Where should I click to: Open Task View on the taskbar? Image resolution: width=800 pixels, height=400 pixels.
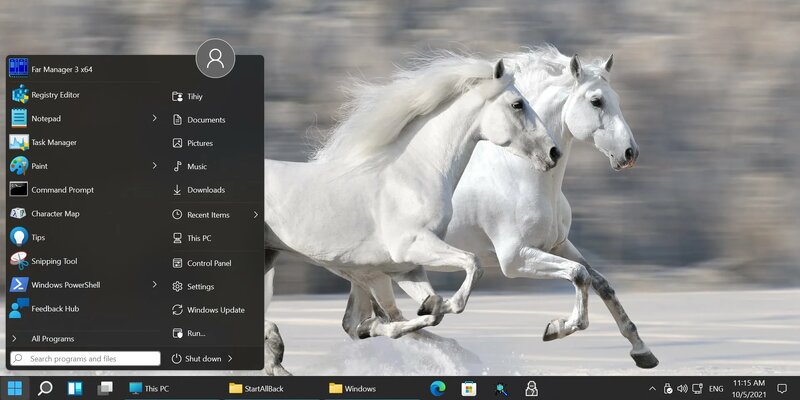(x=105, y=388)
